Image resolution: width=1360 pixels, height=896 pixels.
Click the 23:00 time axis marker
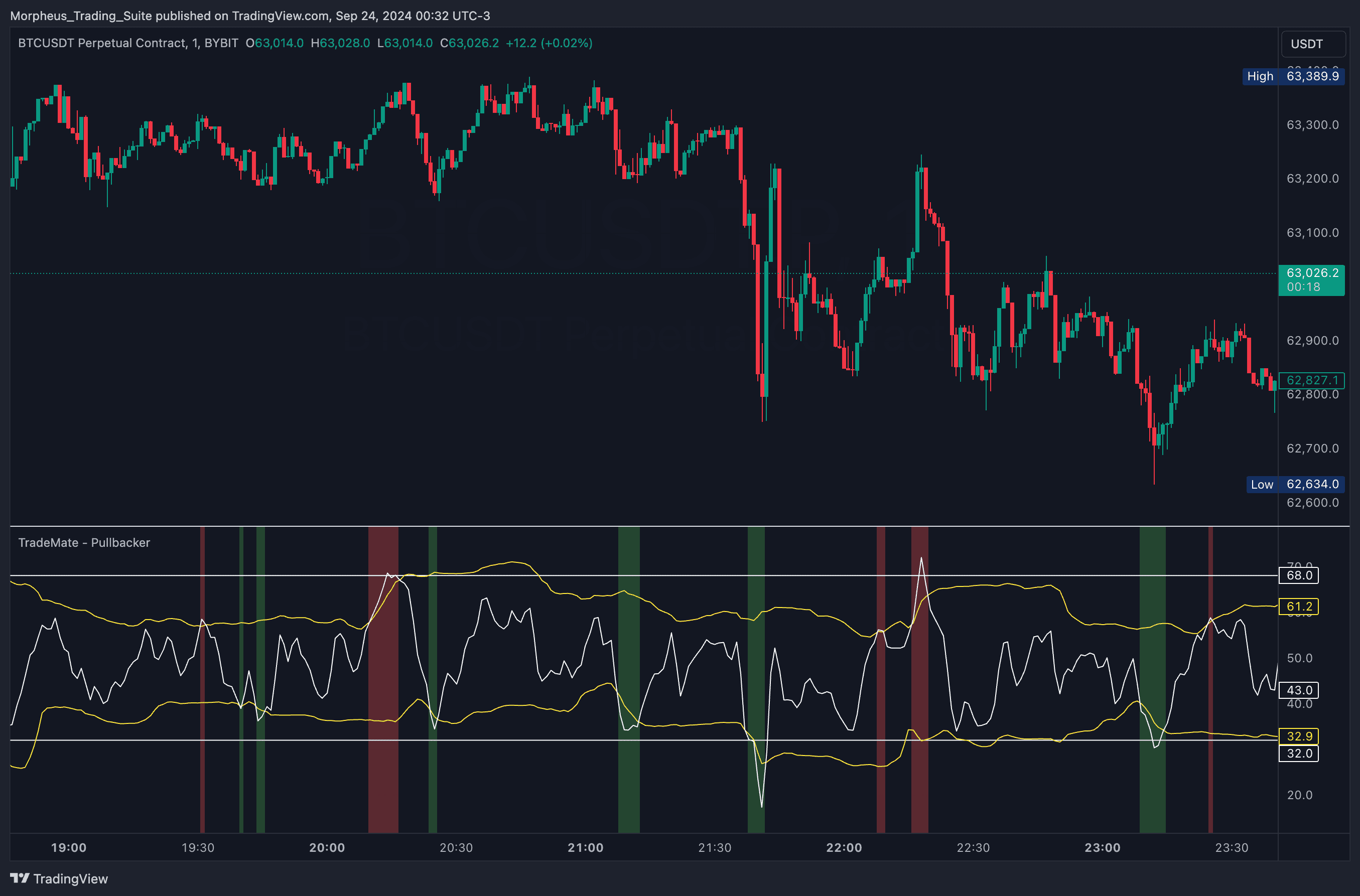coord(1102,847)
